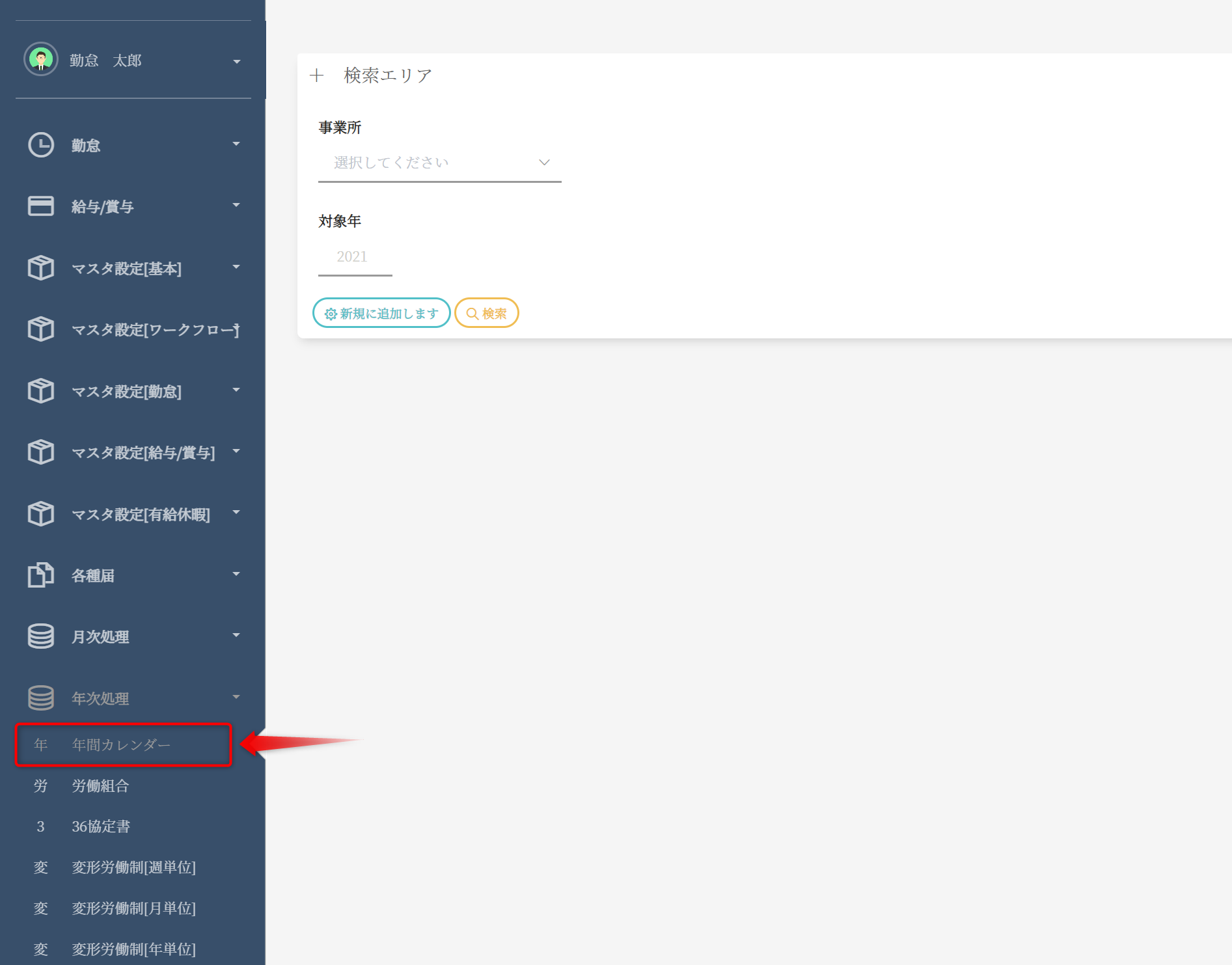Click the database icon beside 年次処理

pos(41,698)
